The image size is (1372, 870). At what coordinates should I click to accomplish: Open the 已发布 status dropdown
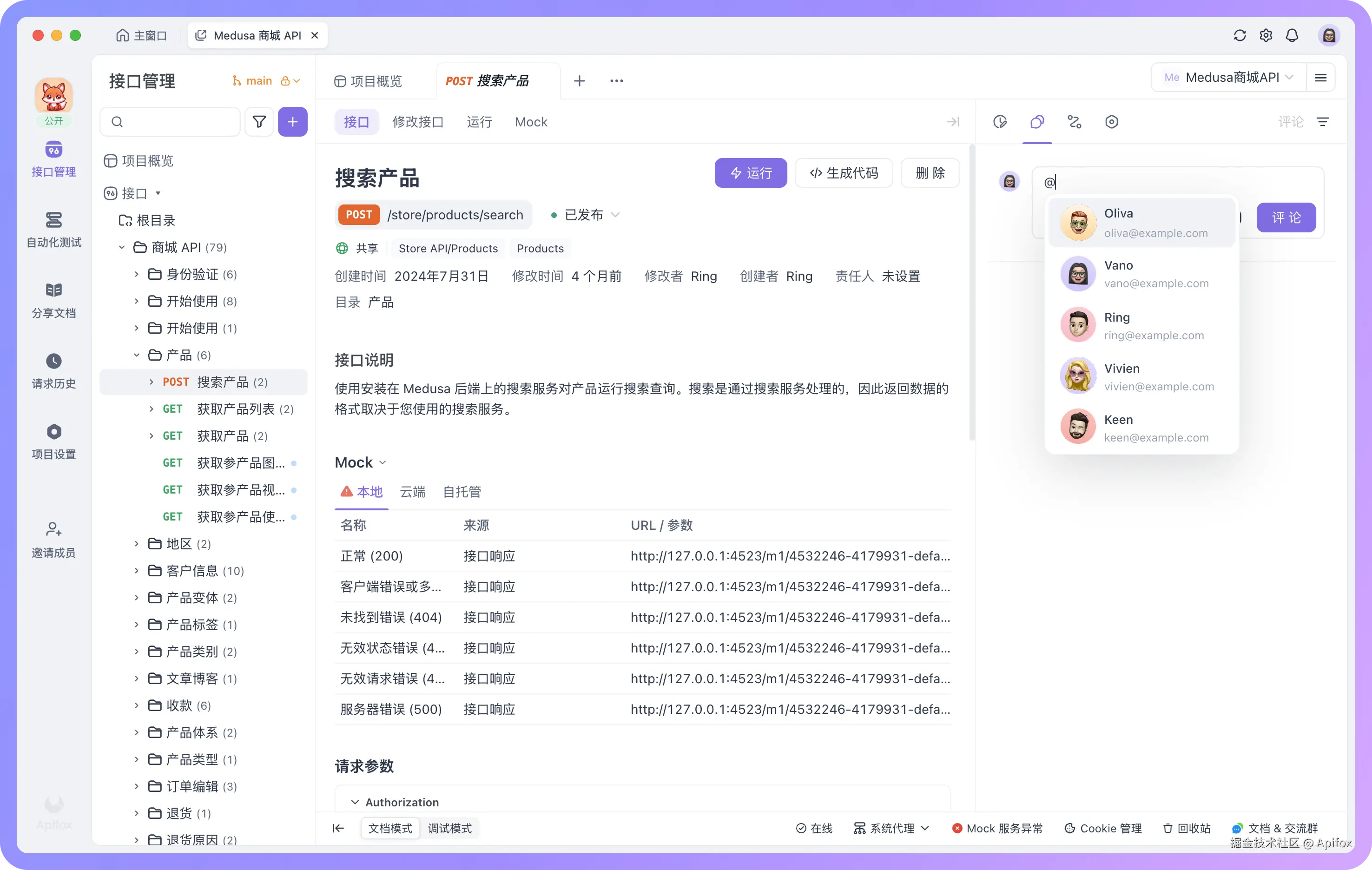585,215
